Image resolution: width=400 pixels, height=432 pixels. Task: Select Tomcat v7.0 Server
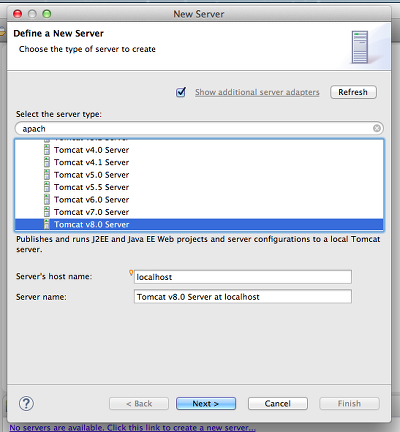pos(199,212)
